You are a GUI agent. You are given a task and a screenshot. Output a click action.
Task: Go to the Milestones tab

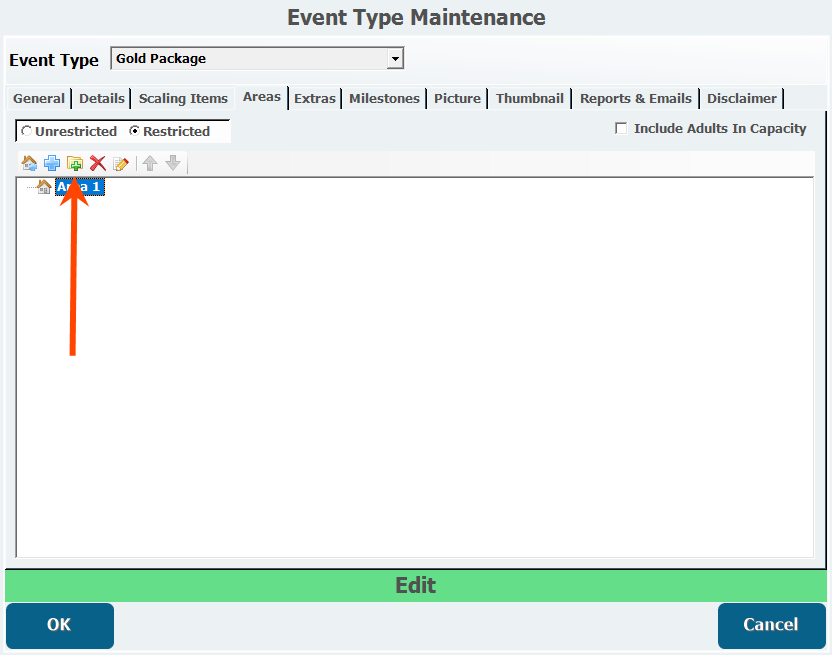pos(384,98)
